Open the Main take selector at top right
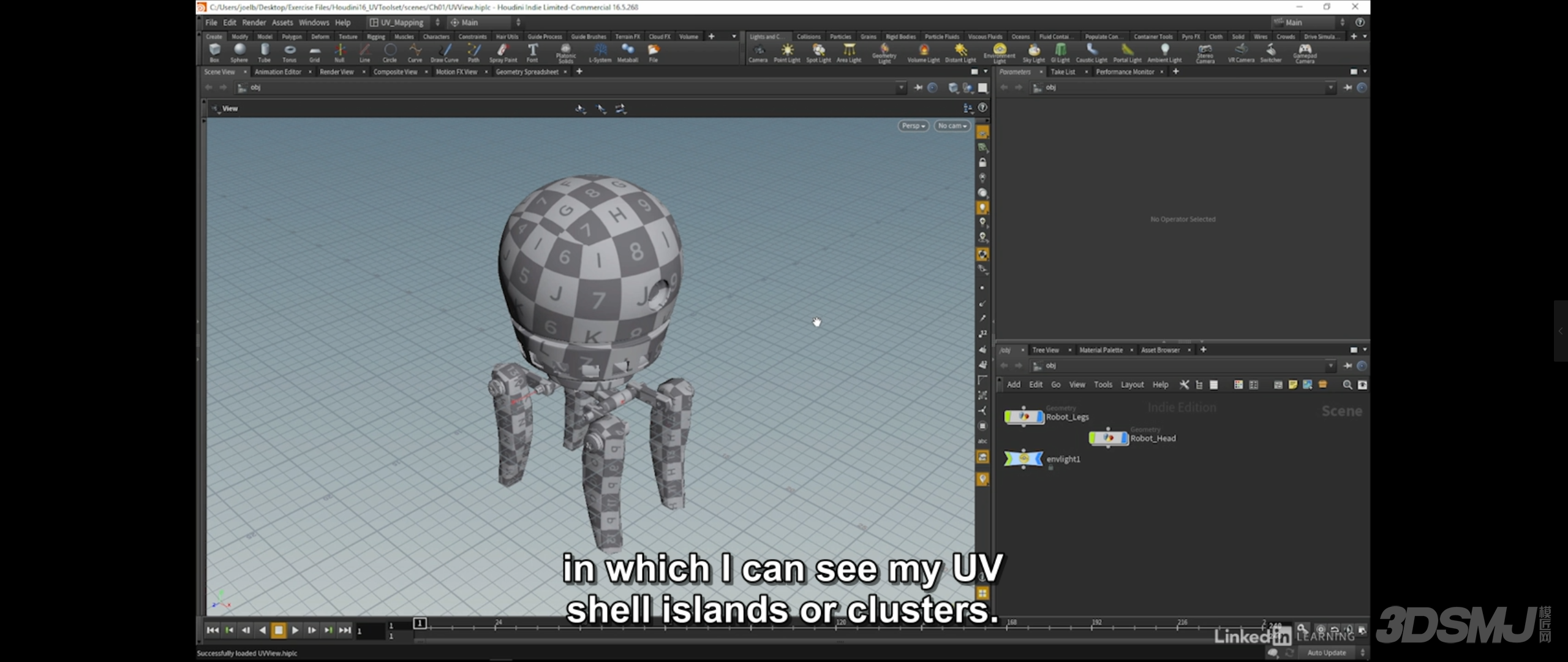Screen dimensions: 1568x662 [x=1309, y=22]
